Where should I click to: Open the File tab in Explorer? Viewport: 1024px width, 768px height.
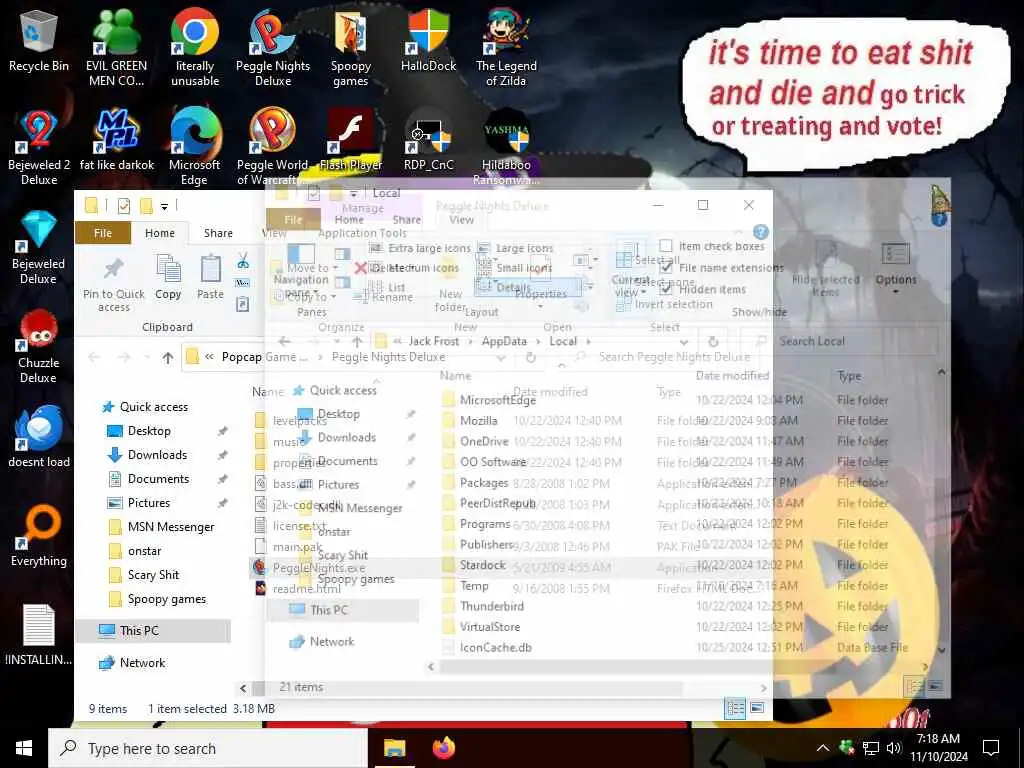click(x=103, y=233)
